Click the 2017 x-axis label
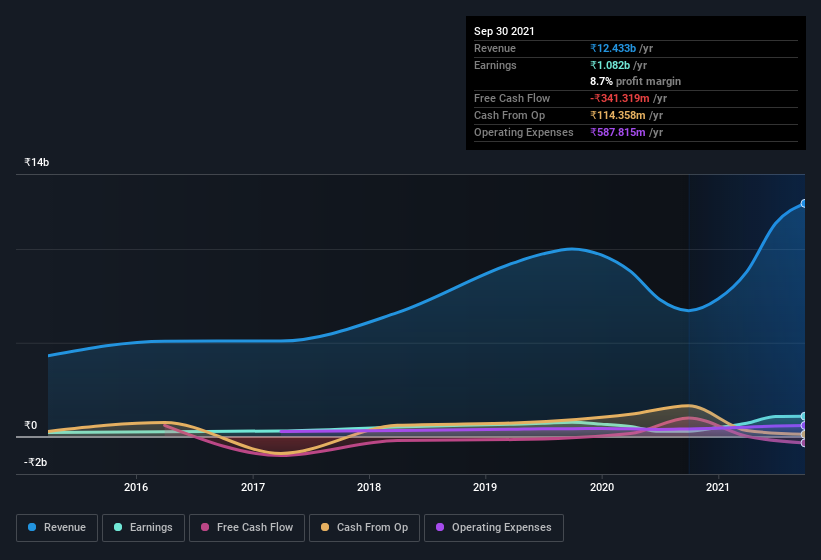This screenshot has height=560, width=821. coord(253,487)
